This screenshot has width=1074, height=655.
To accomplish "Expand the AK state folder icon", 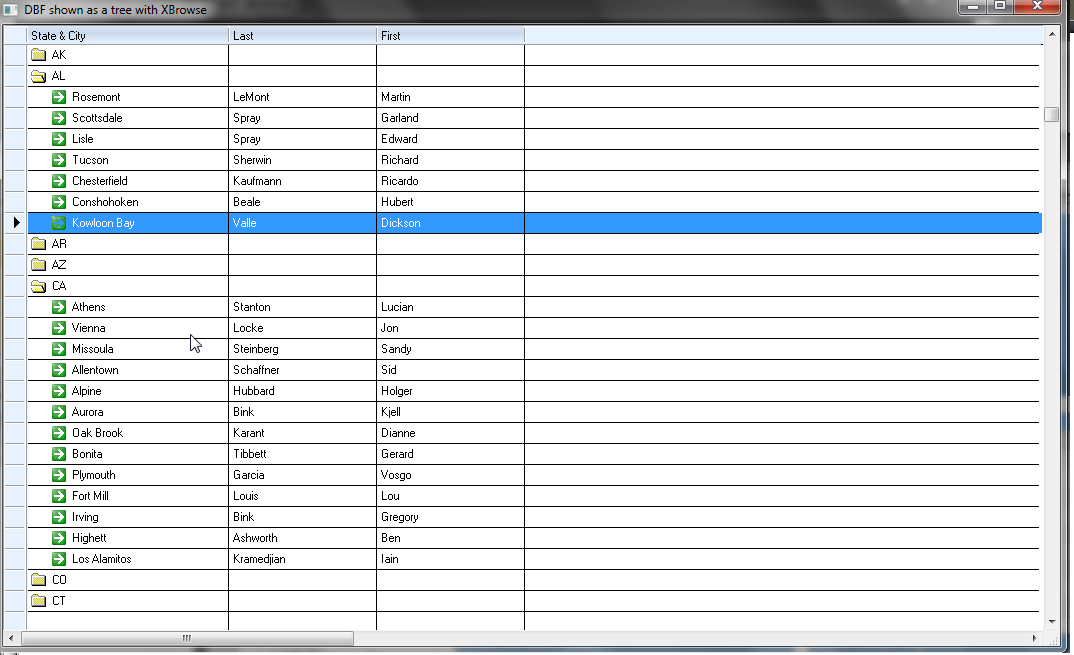I will [x=38, y=55].
